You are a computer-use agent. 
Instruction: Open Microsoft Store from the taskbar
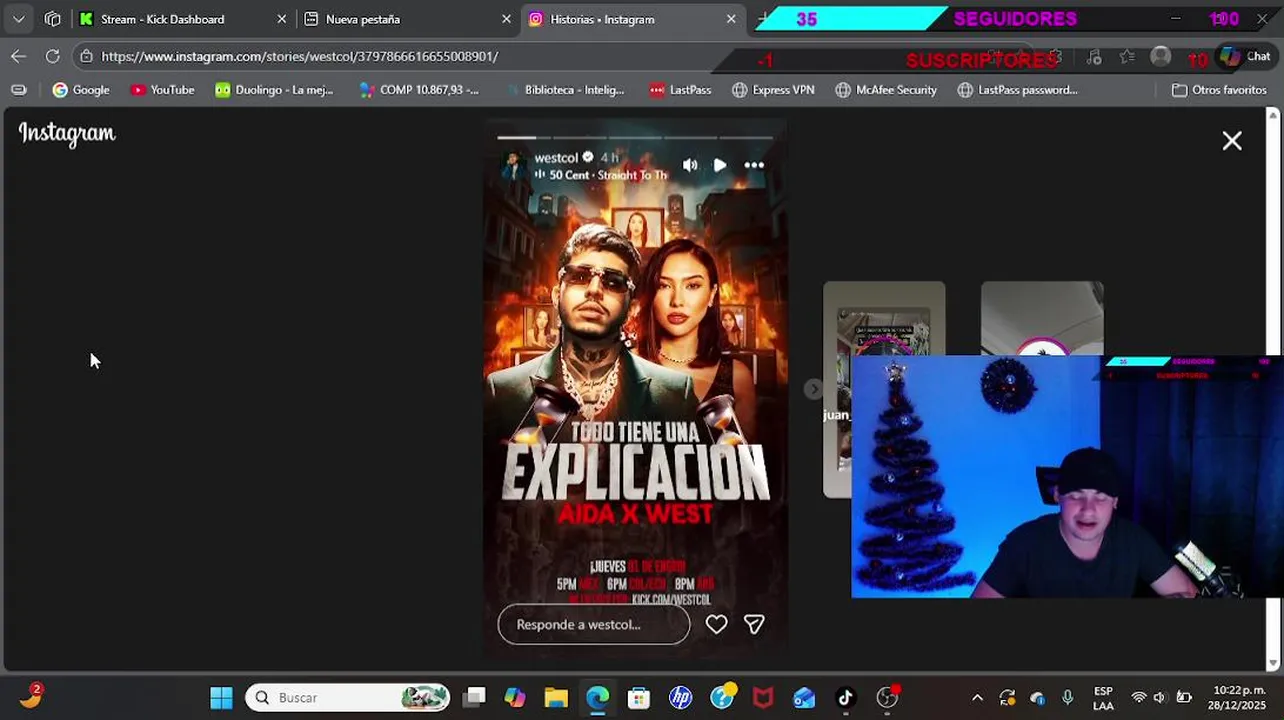coord(638,698)
